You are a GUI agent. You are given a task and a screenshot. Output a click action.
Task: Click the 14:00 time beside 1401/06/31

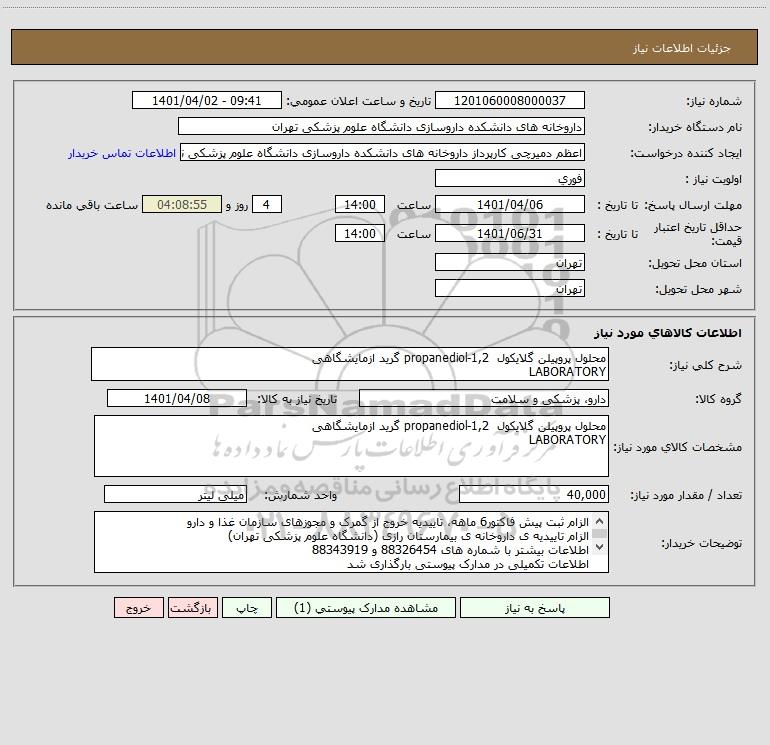tap(359, 233)
